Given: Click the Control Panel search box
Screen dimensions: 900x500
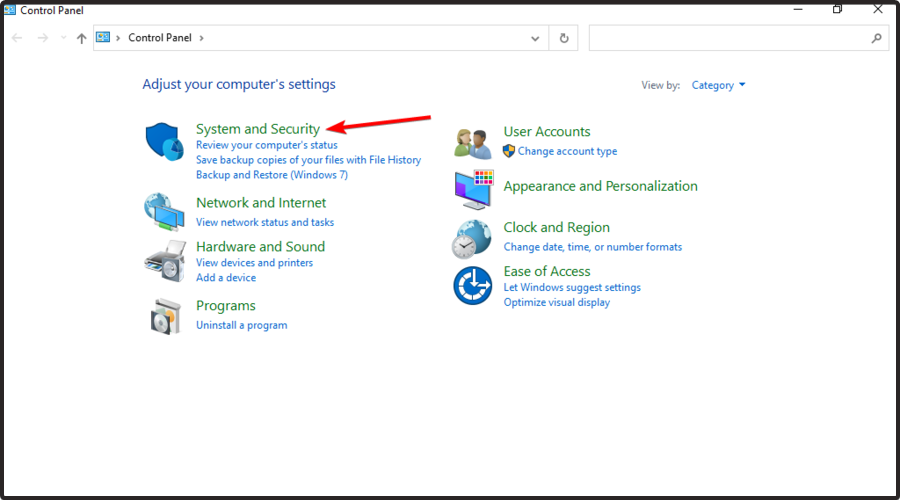Looking at the screenshot, I should 730,38.
